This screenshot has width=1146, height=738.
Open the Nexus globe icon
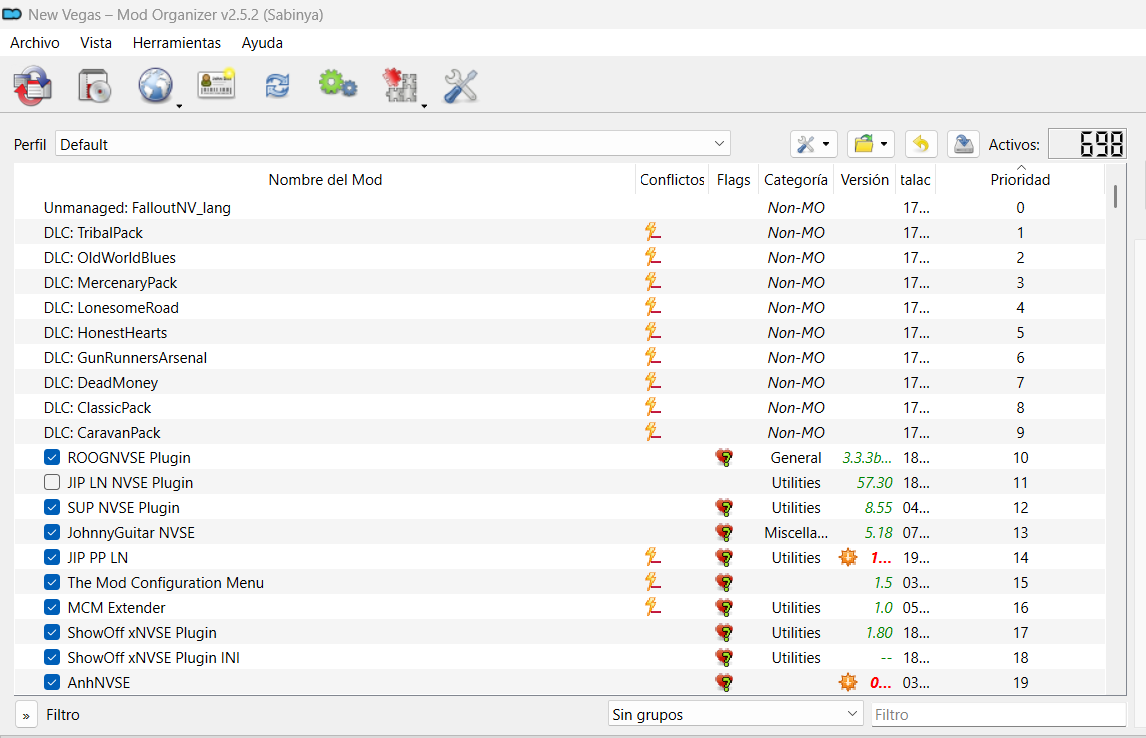coord(155,87)
